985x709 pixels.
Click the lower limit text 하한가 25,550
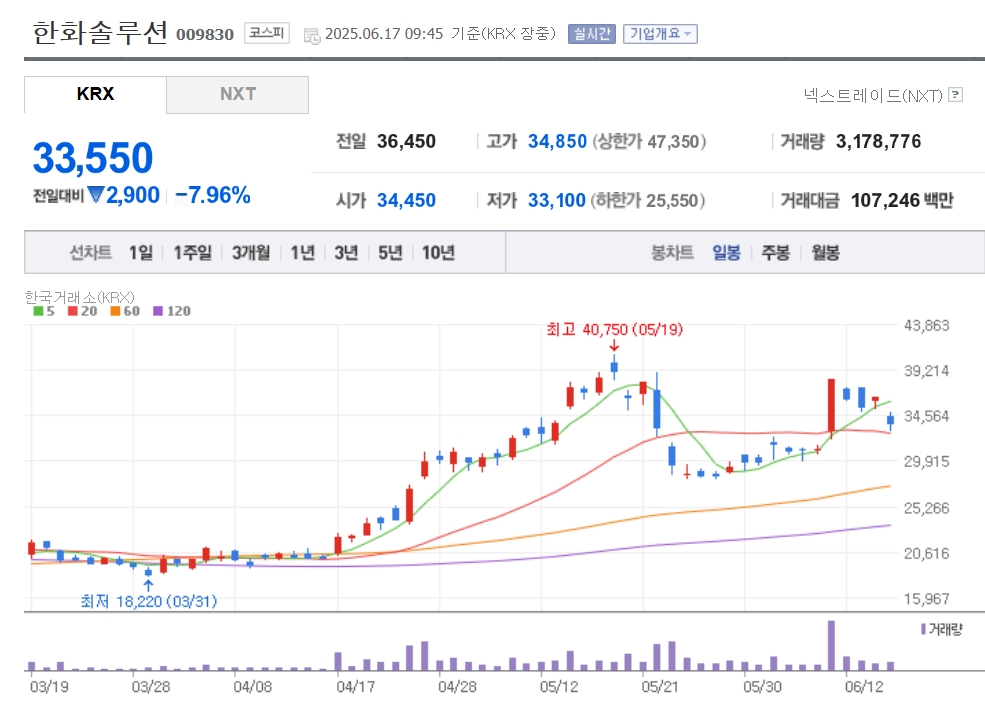coord(648,200)
